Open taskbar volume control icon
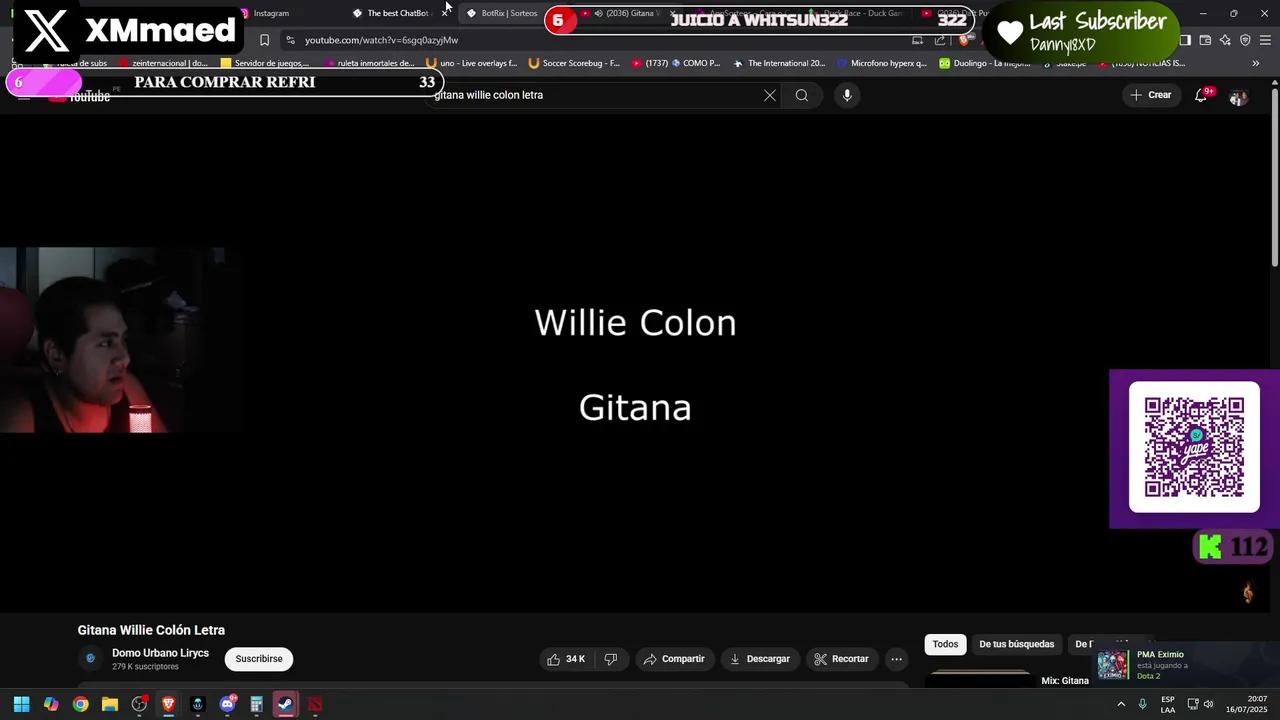Image resolution: width=1280 pixels, height=720 pixels. click(x=1209, y=704)
